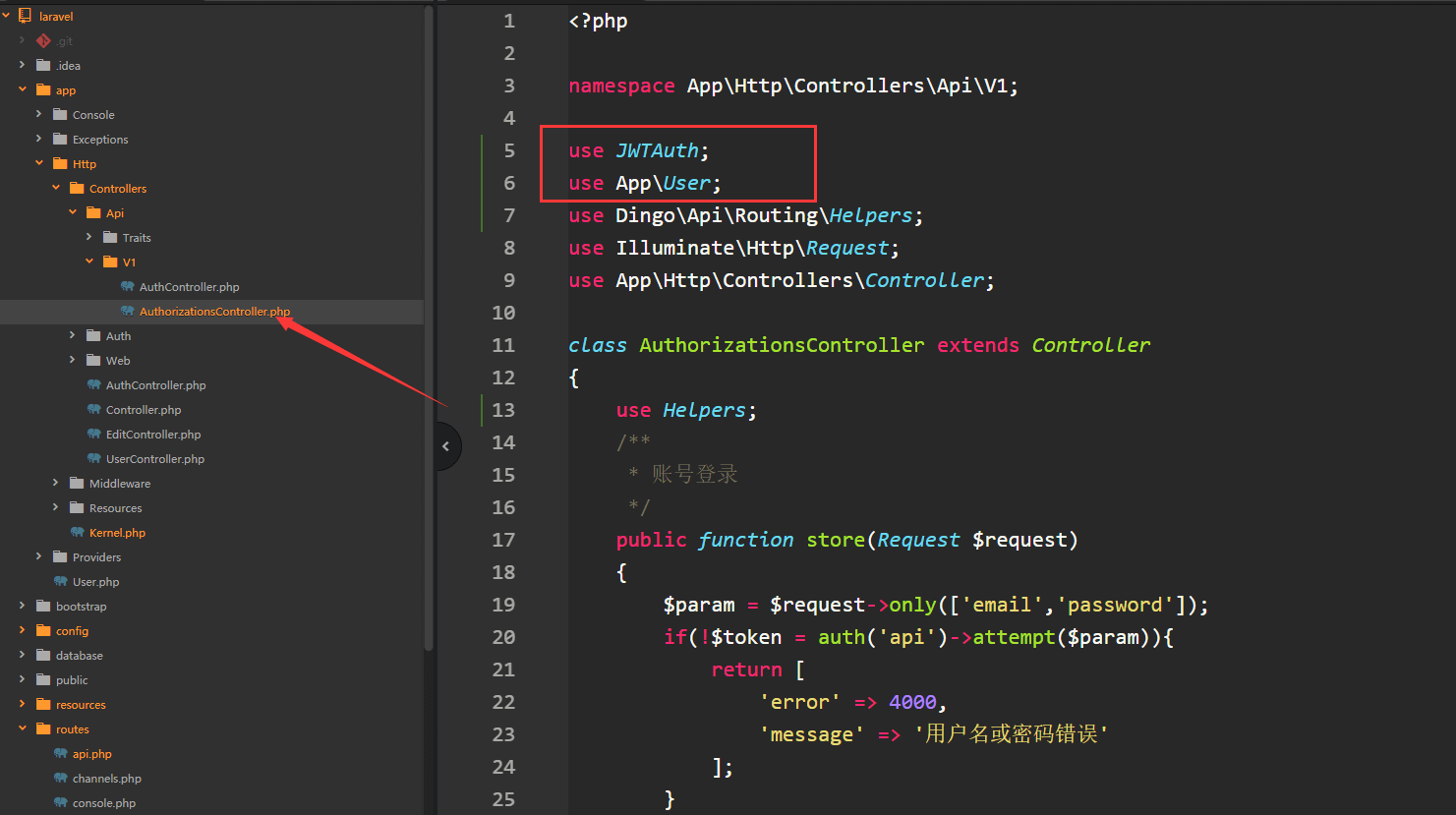Expand the resources root folder chevron

tap(22, 704)
